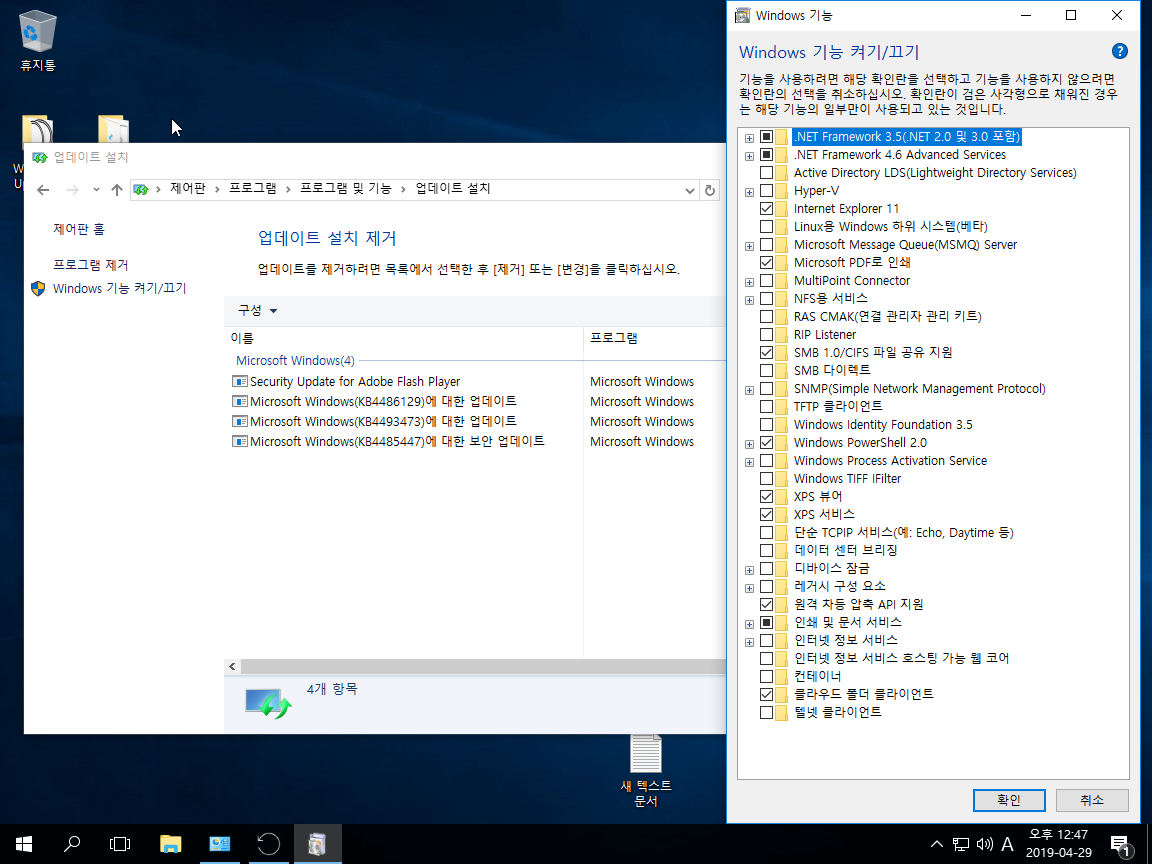Click 제어판 in the breadcrumb path

click(x=187, y=189)
